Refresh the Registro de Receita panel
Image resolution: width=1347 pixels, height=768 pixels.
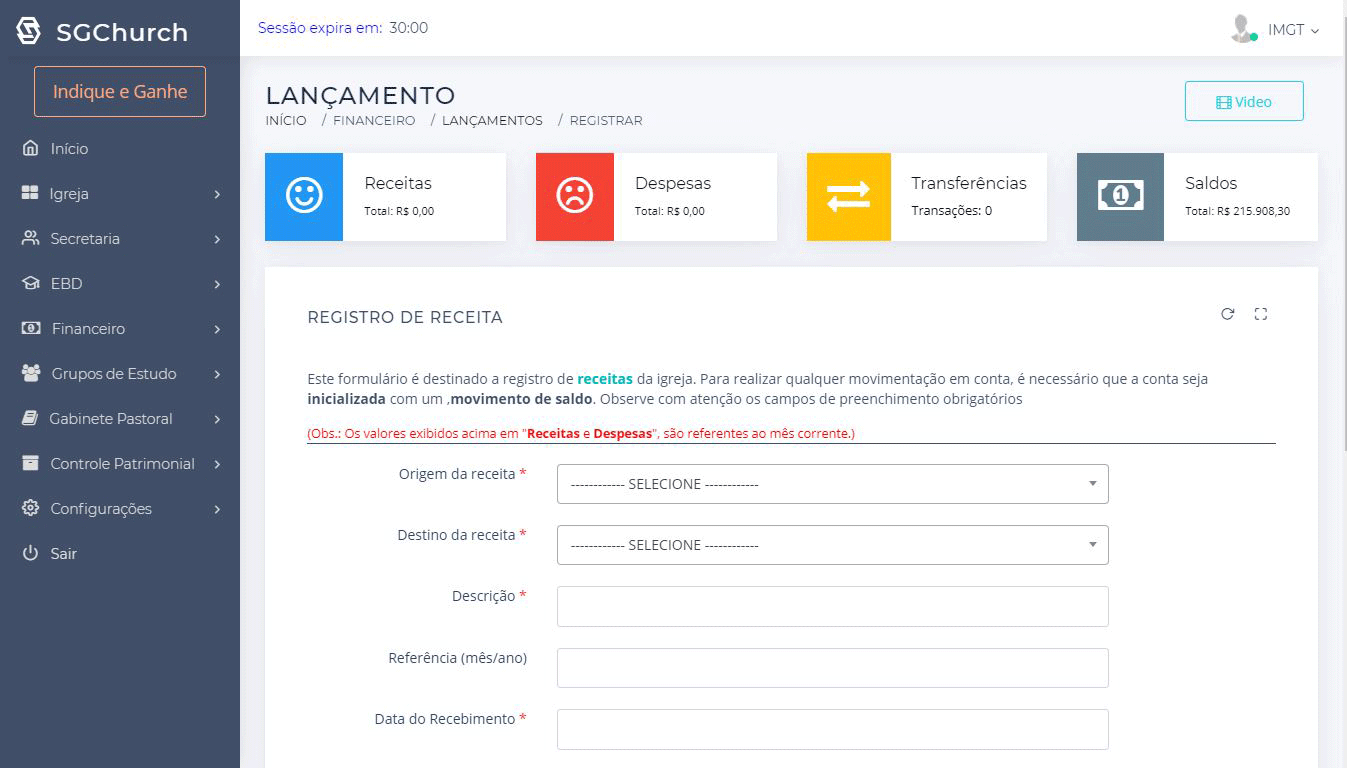(1227, 314)
